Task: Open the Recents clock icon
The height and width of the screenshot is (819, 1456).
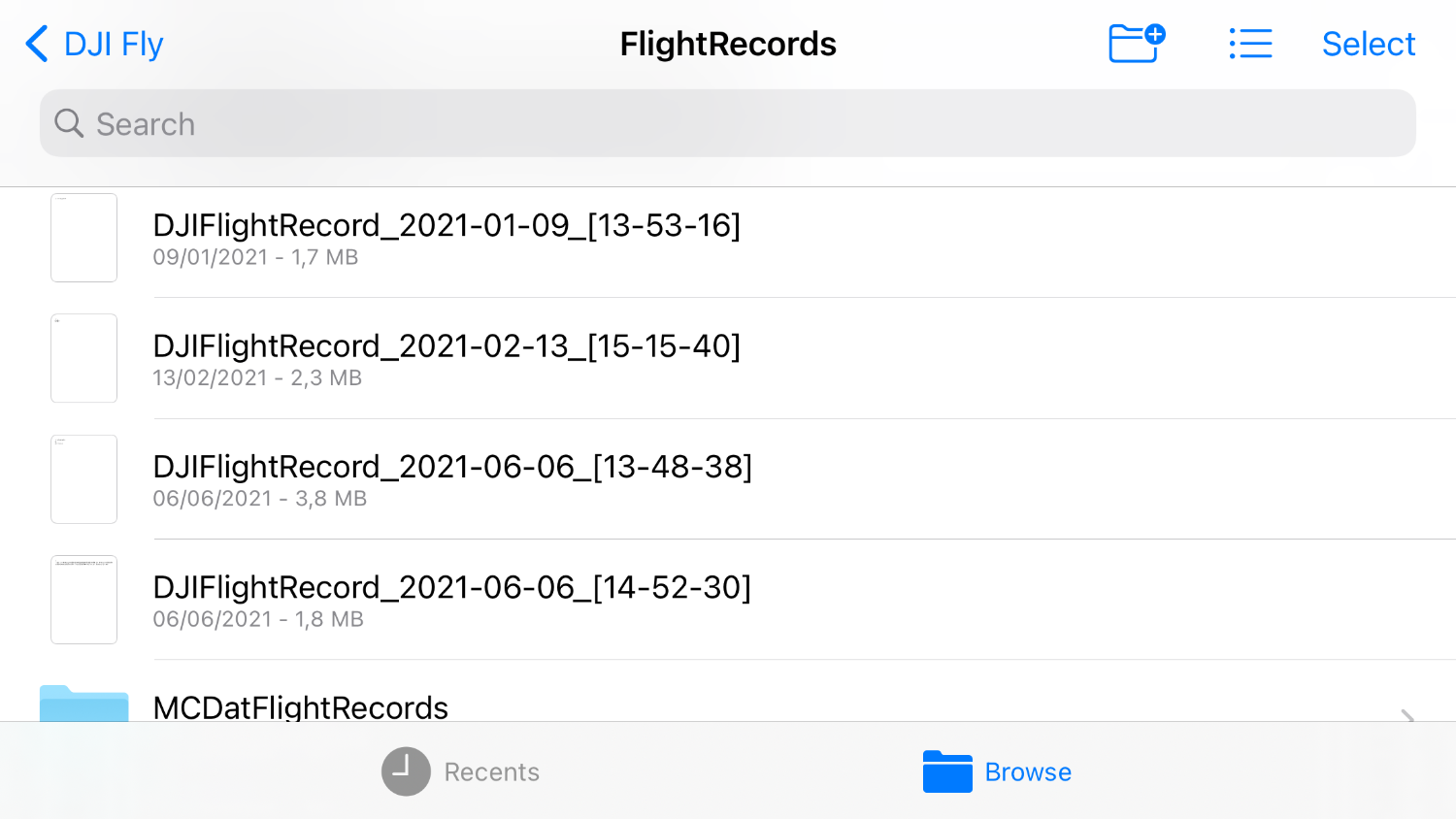Action: click(406, 771)
